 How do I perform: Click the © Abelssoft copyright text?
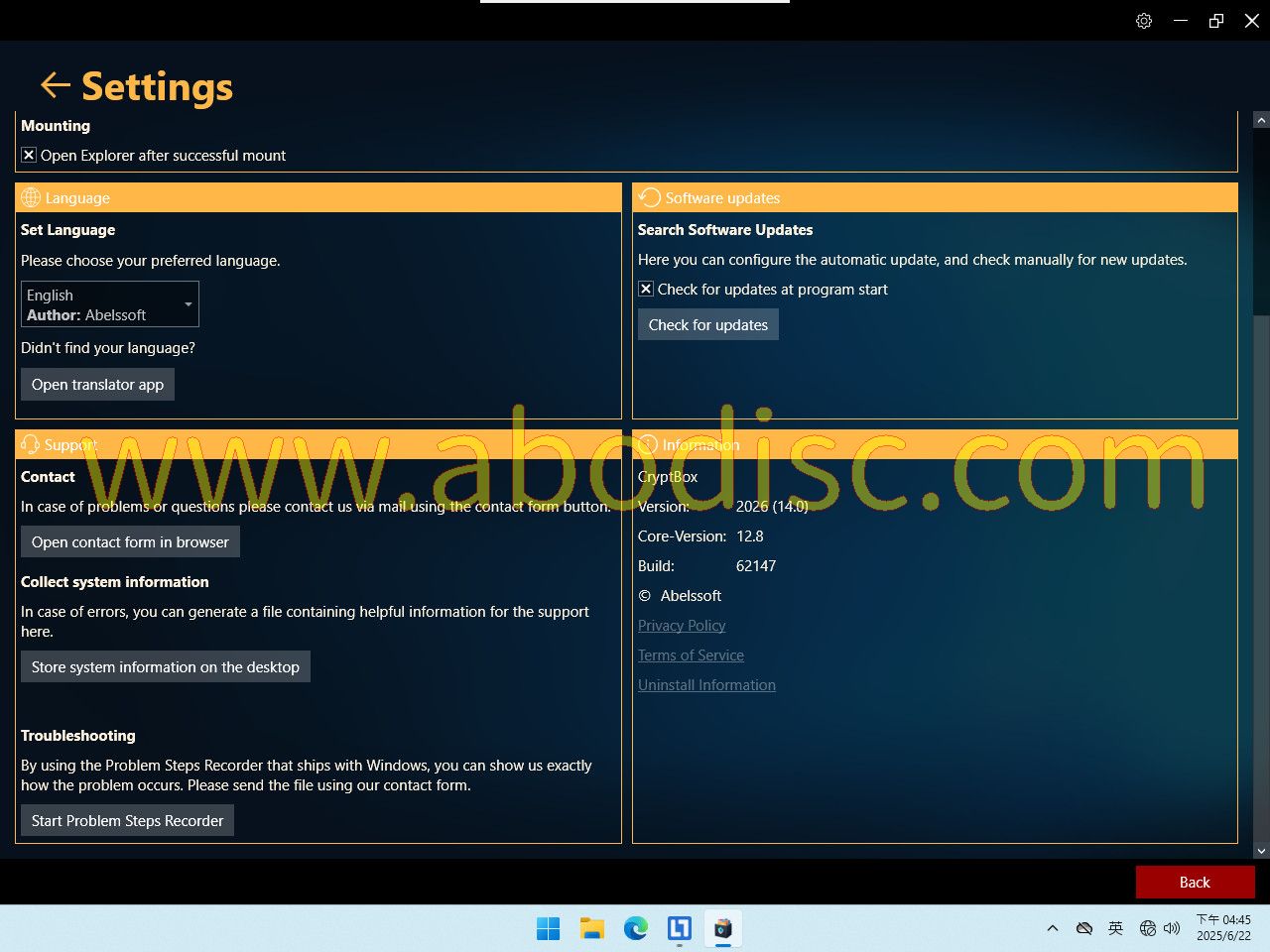pos(680,595)
